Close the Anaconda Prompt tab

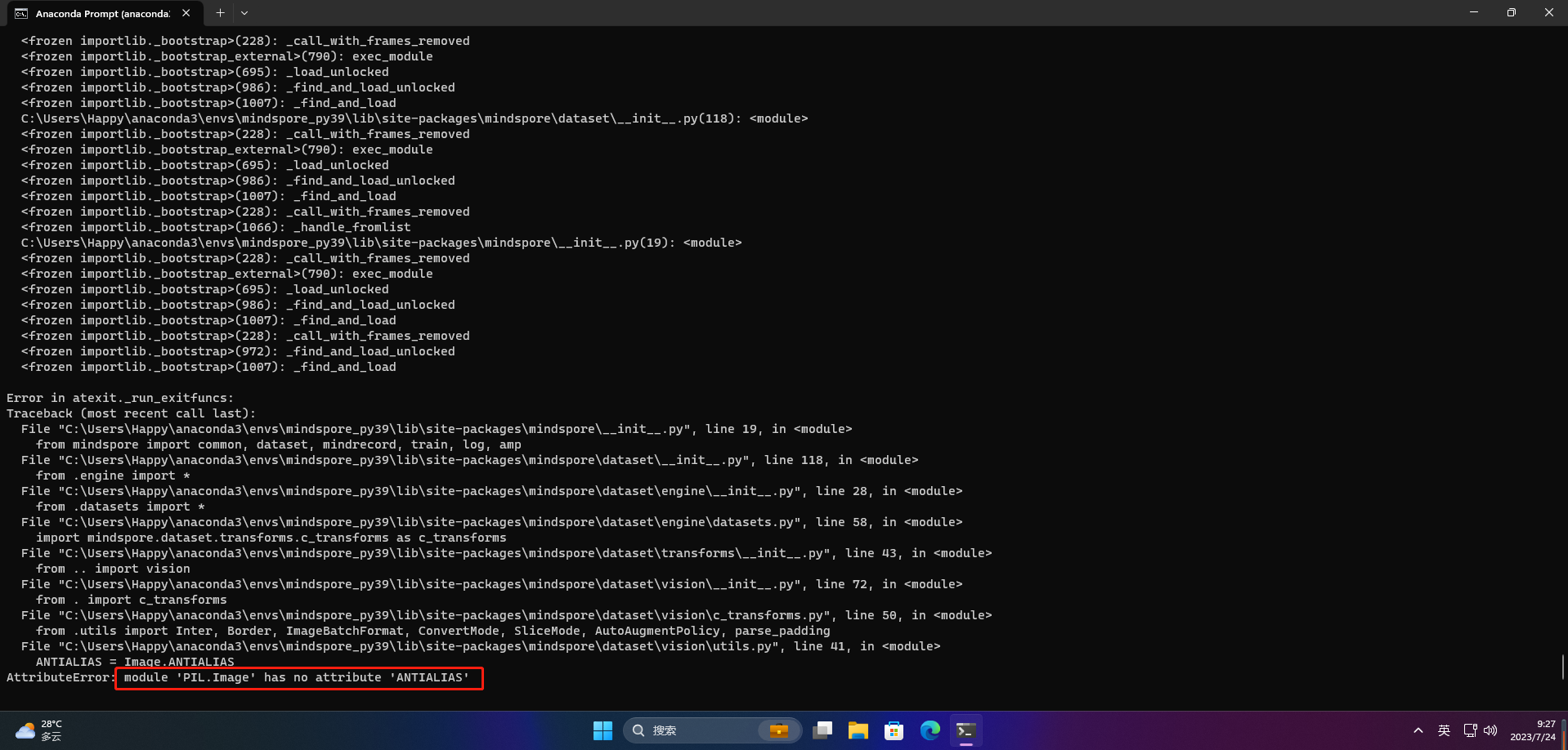click(186, 13)
